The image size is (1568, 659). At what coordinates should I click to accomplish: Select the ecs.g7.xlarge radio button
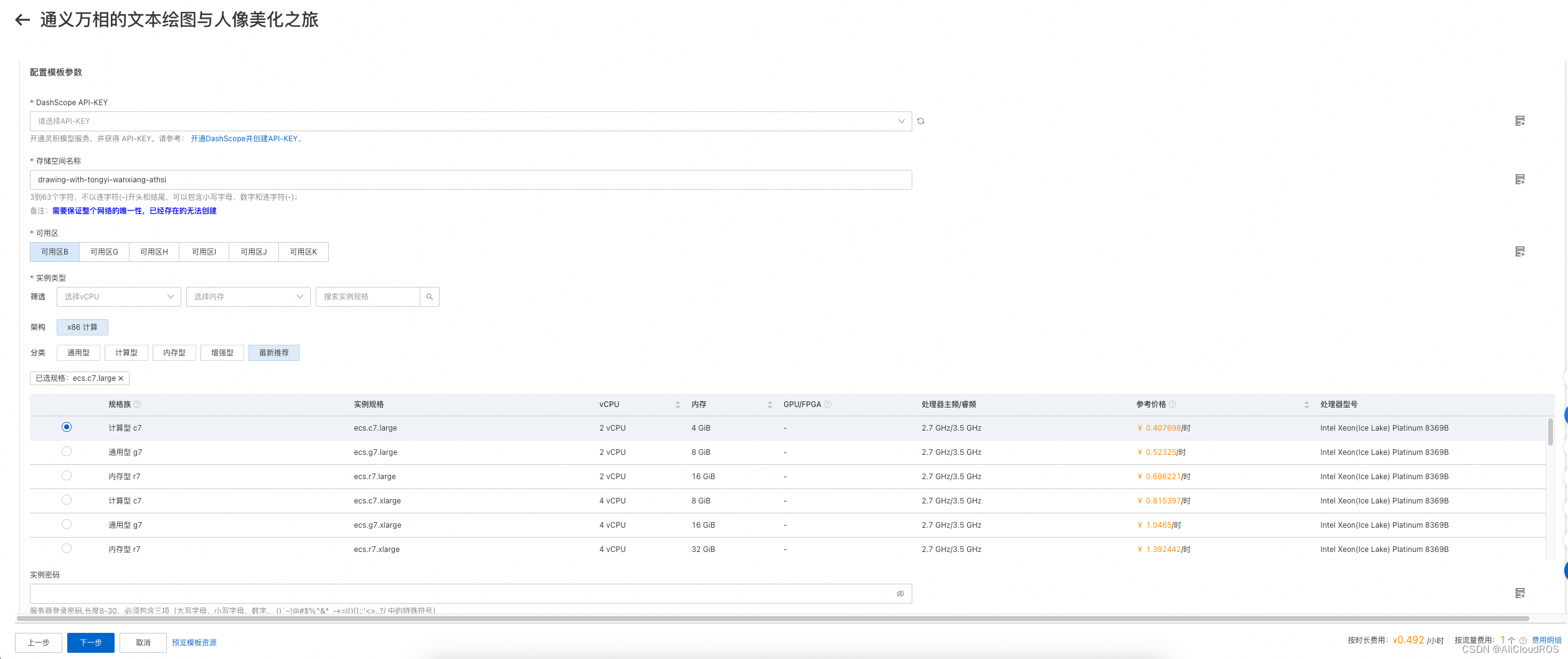pyautogui.click(x=67, y=524)
